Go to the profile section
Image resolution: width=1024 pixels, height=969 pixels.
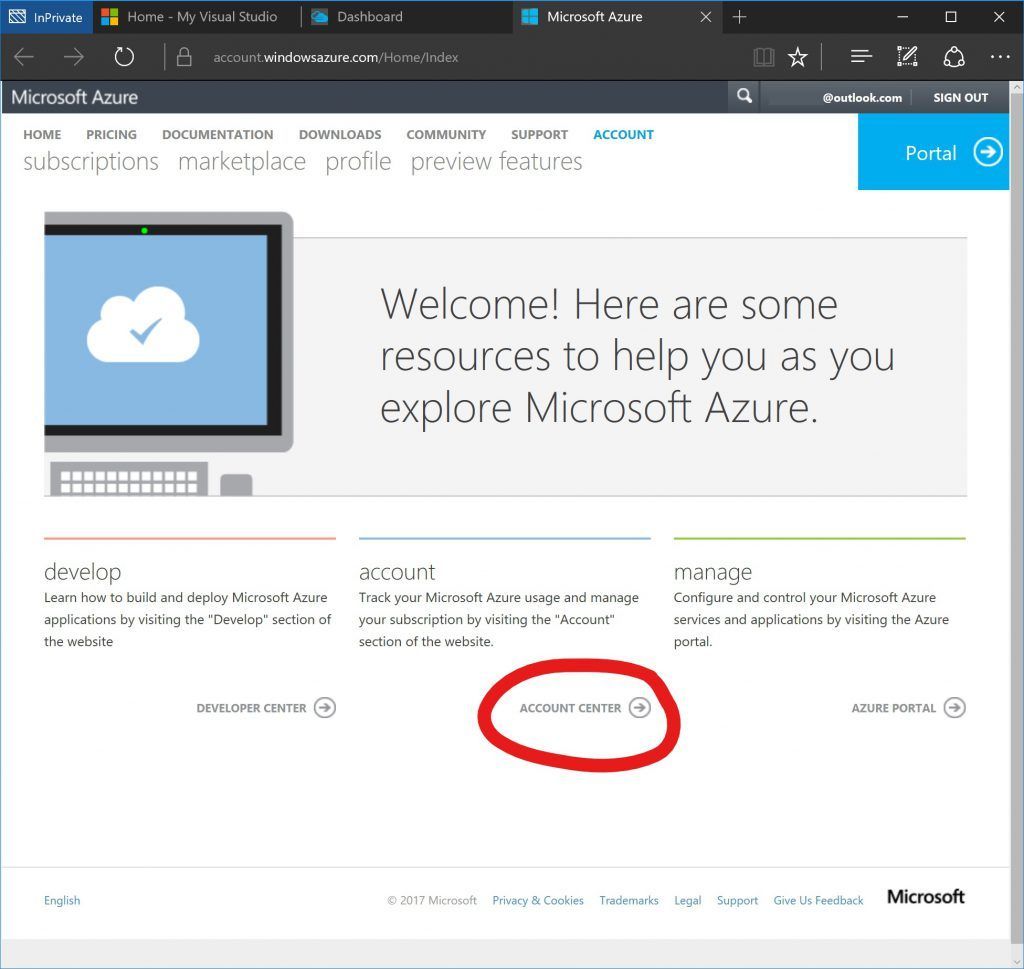click(x=358, y=161)
